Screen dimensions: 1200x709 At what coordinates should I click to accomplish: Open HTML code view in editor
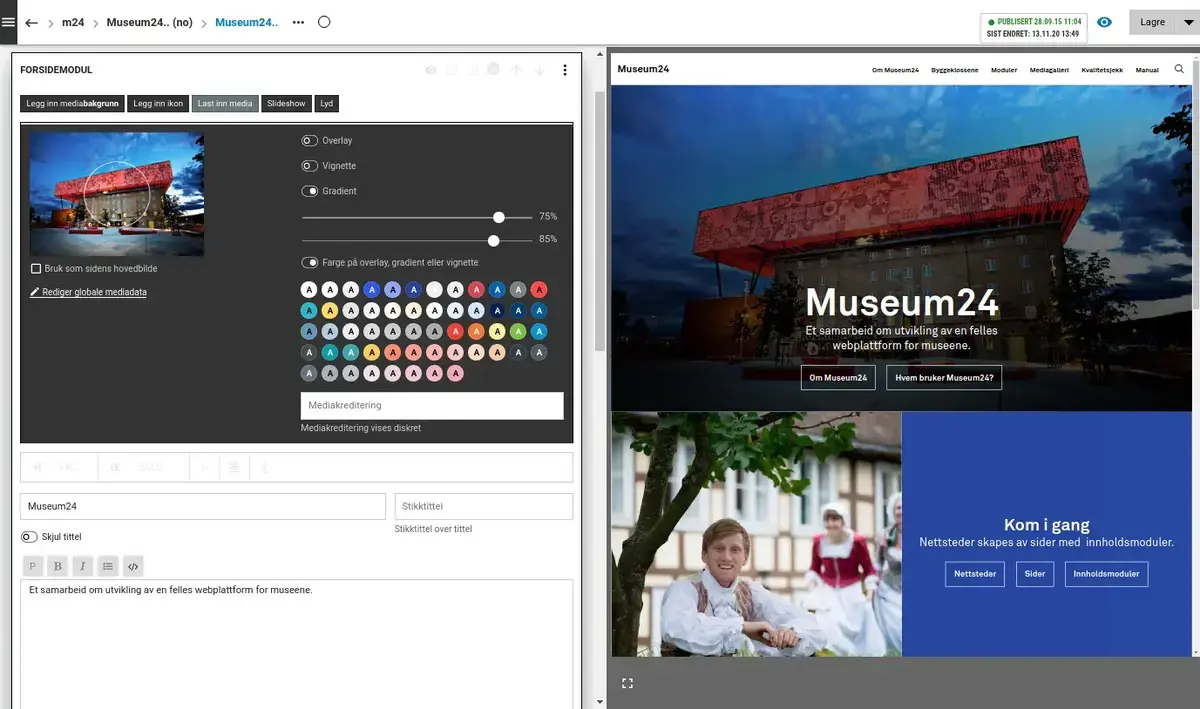tap(133, 566)
